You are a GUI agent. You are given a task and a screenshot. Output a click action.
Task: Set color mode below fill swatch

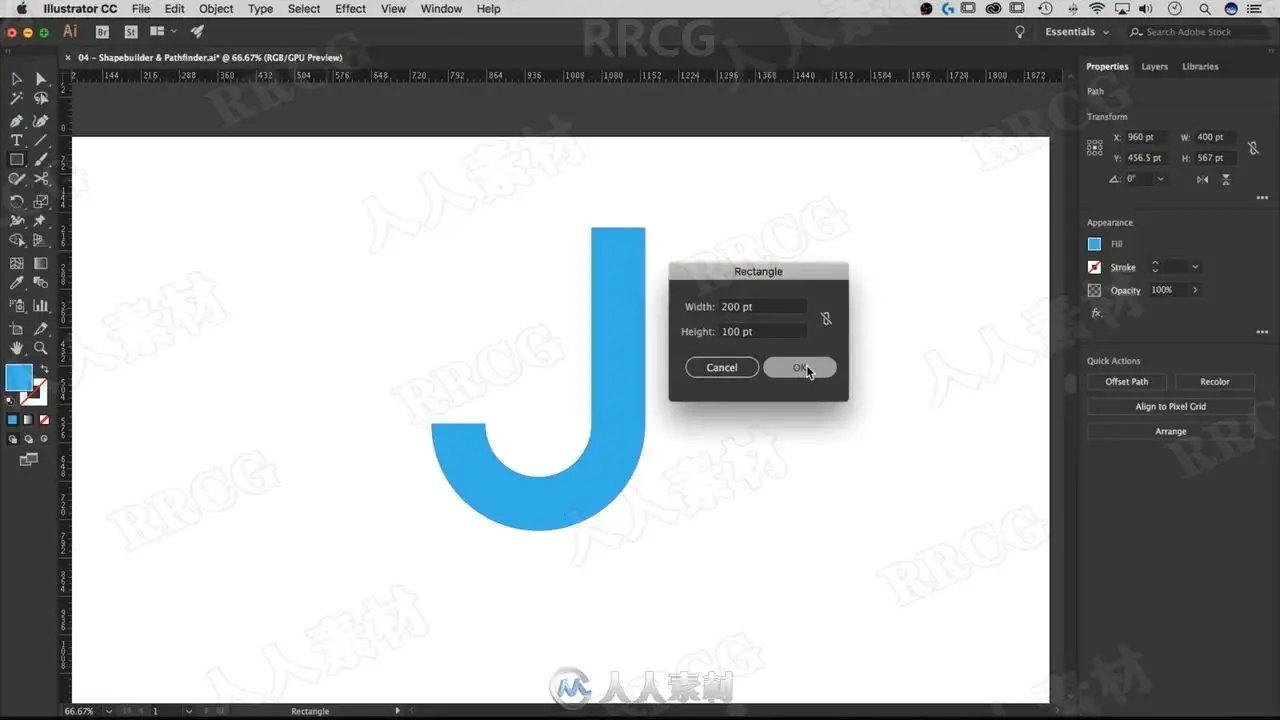coord(13,420)
